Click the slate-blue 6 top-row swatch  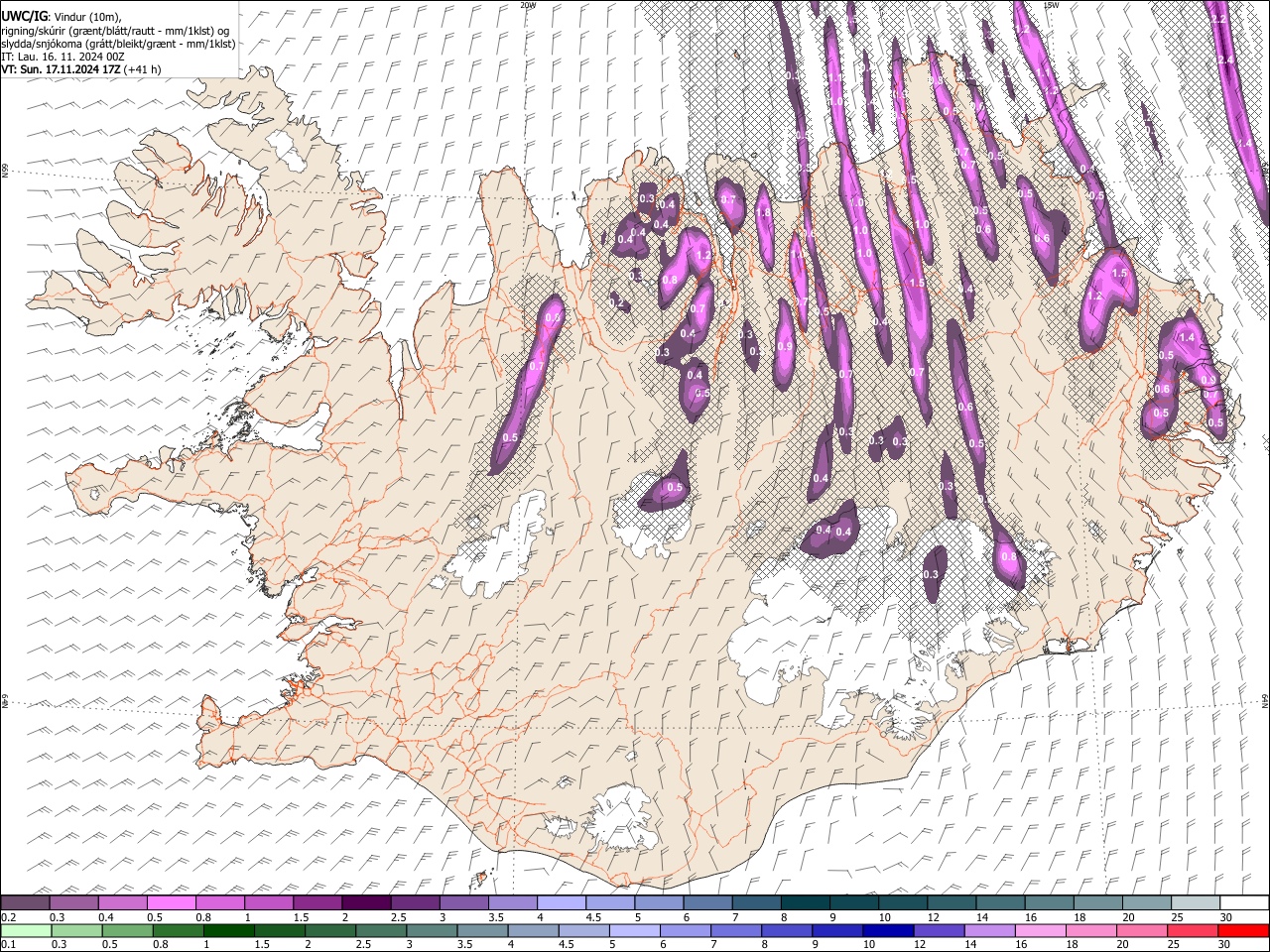click(x=707, y=902)
